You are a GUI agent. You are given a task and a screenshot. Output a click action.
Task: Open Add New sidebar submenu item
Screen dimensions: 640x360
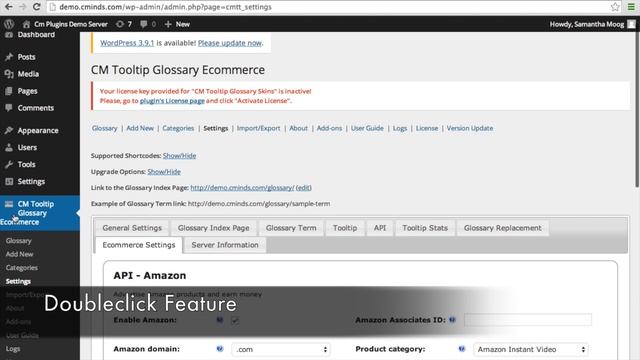pyautogui.click(x=19, y=254)
